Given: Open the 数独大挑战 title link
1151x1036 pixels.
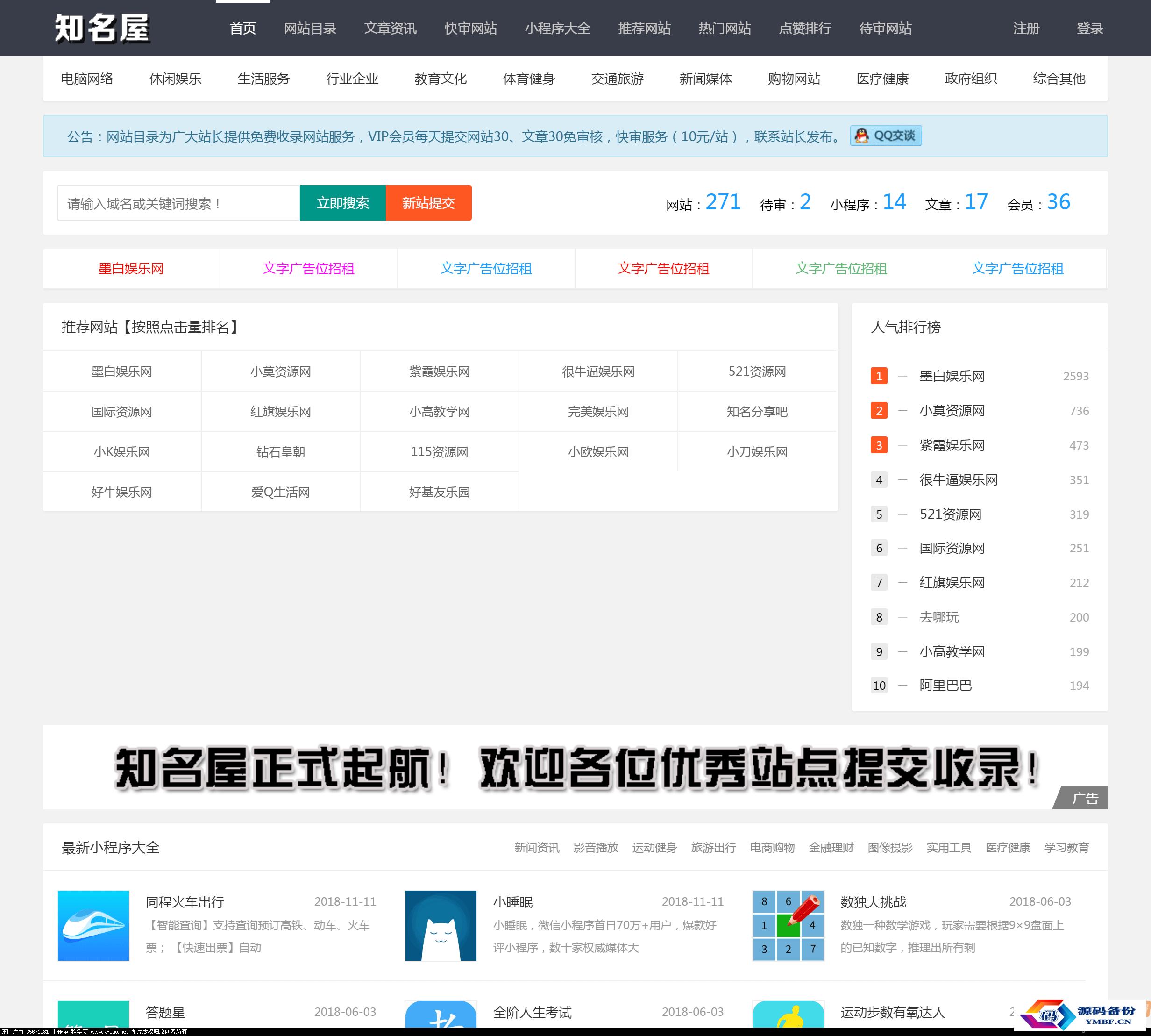Looking at the screenshot, I should (874, 902).
